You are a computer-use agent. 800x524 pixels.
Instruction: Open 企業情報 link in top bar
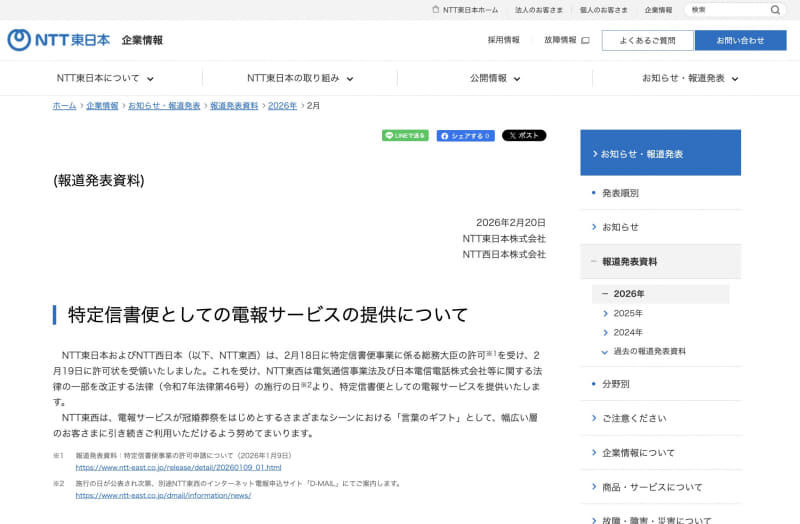(658, 10)
